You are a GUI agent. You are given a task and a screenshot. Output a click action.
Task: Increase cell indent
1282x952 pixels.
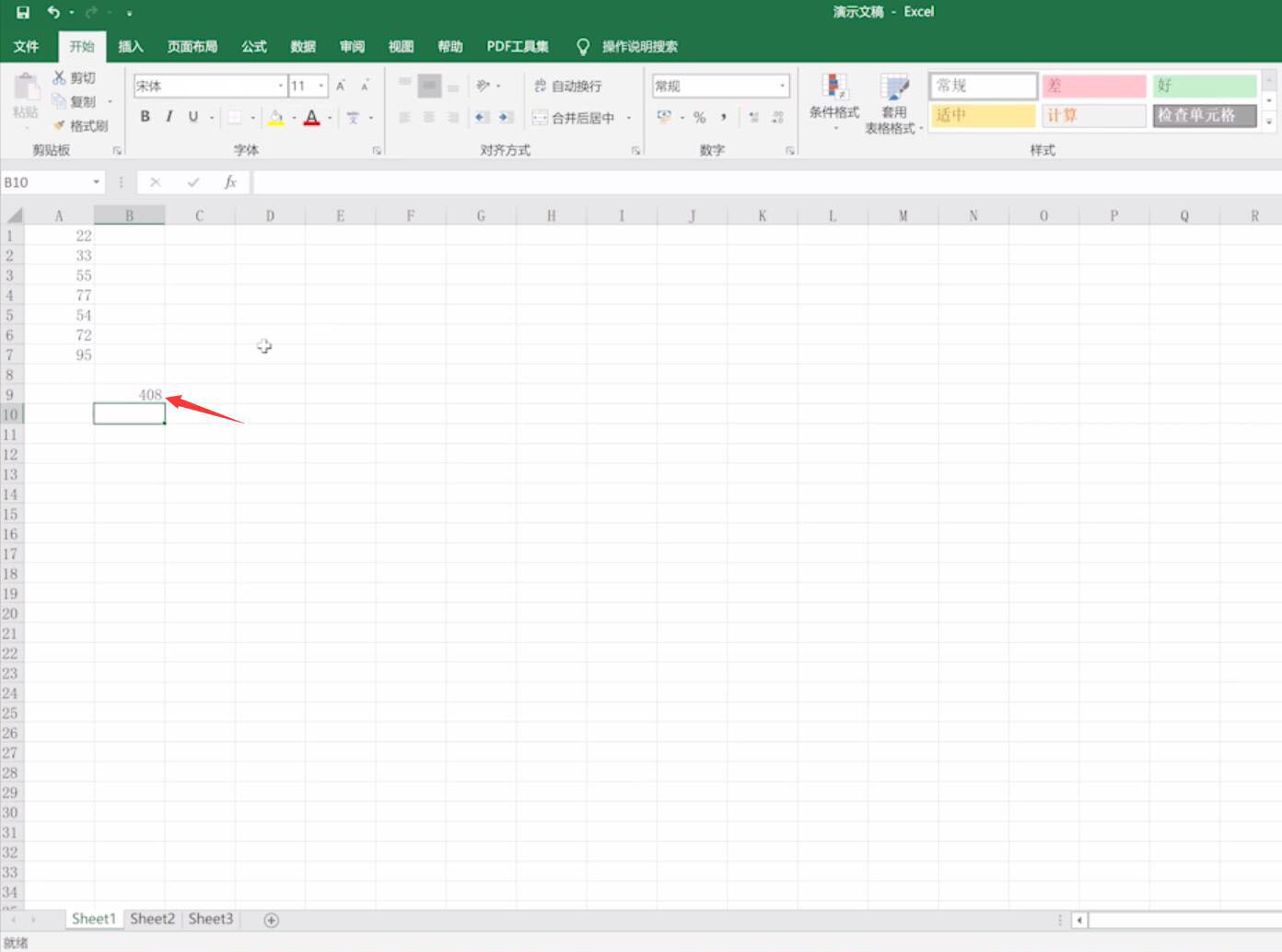[x=506, y=117]
